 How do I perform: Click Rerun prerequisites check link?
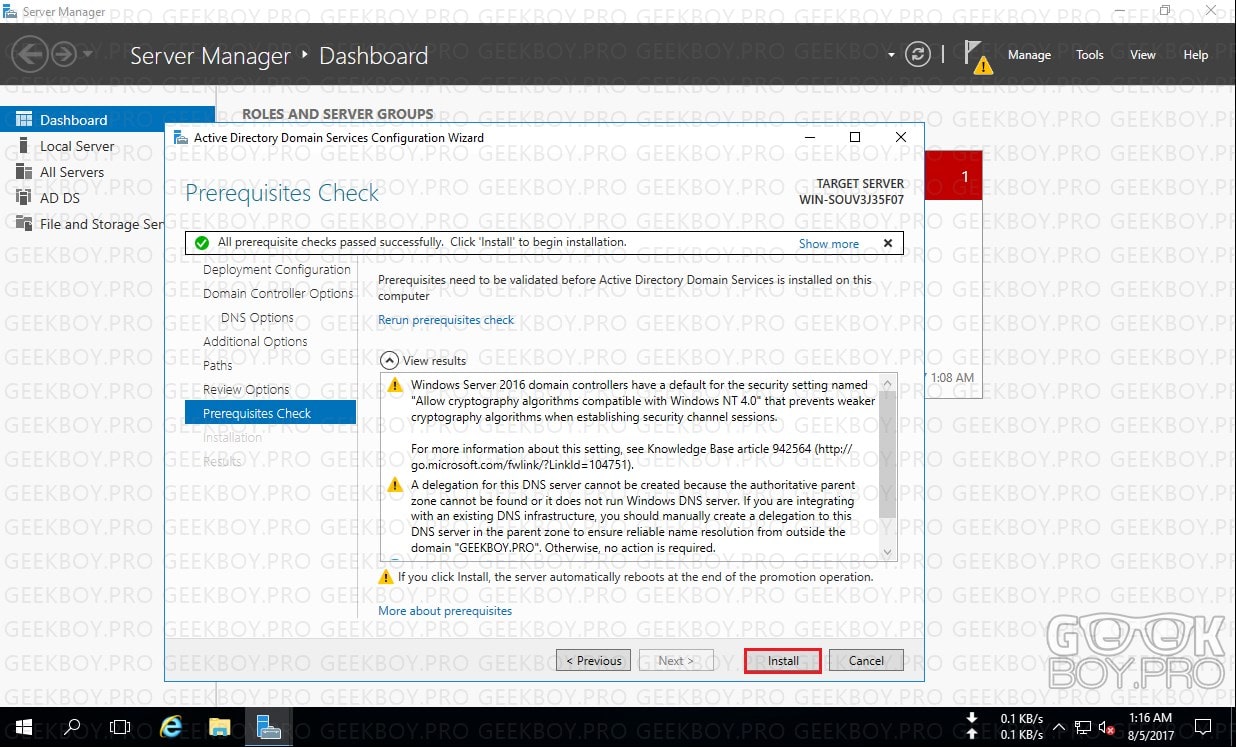click(446, 320)
